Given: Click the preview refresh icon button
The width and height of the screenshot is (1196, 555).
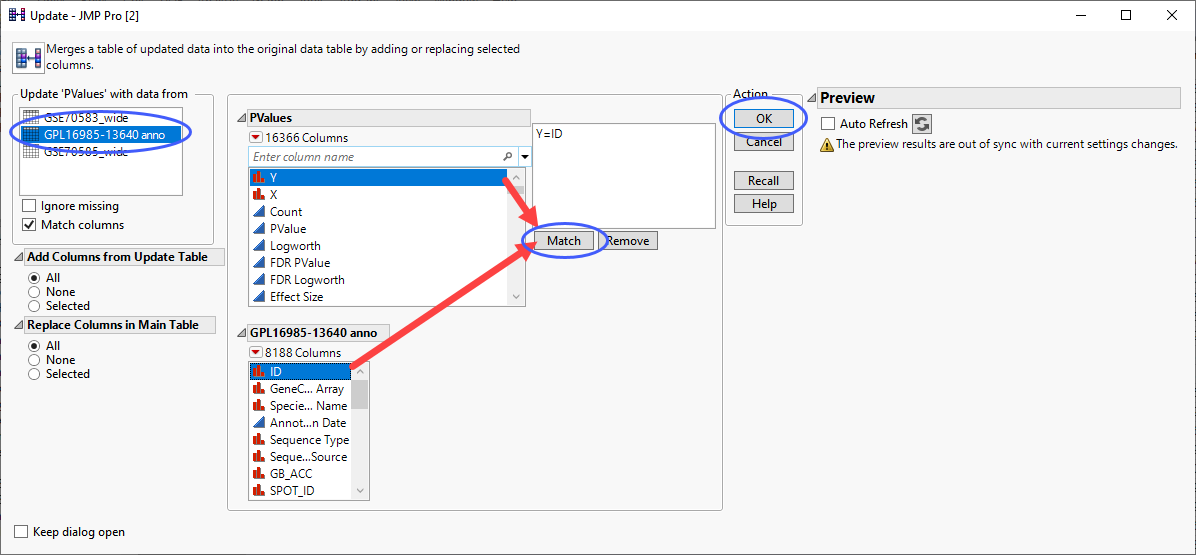Looking at the screenshot, I should point(922,124).
